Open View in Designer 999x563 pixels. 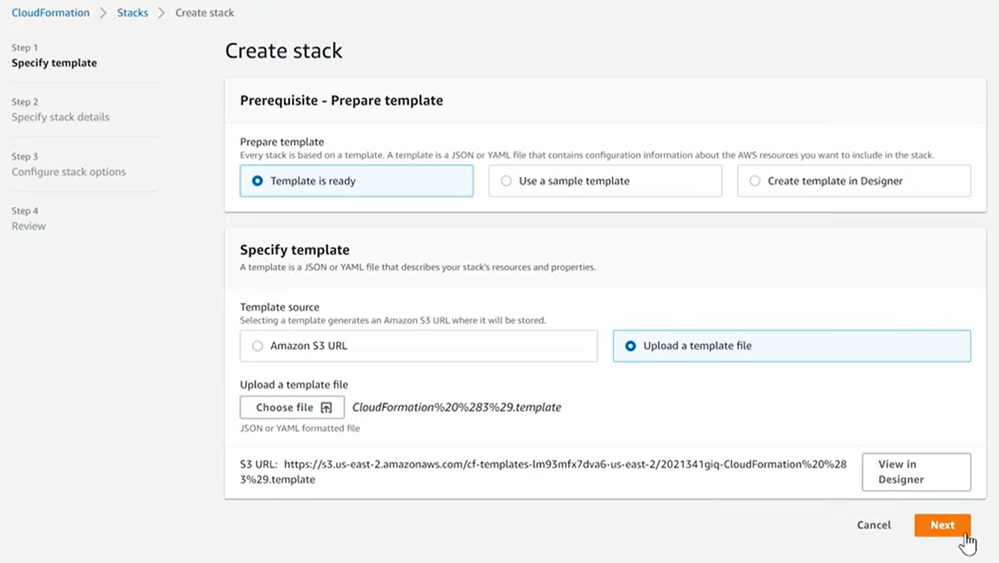[x=916, y=472]
